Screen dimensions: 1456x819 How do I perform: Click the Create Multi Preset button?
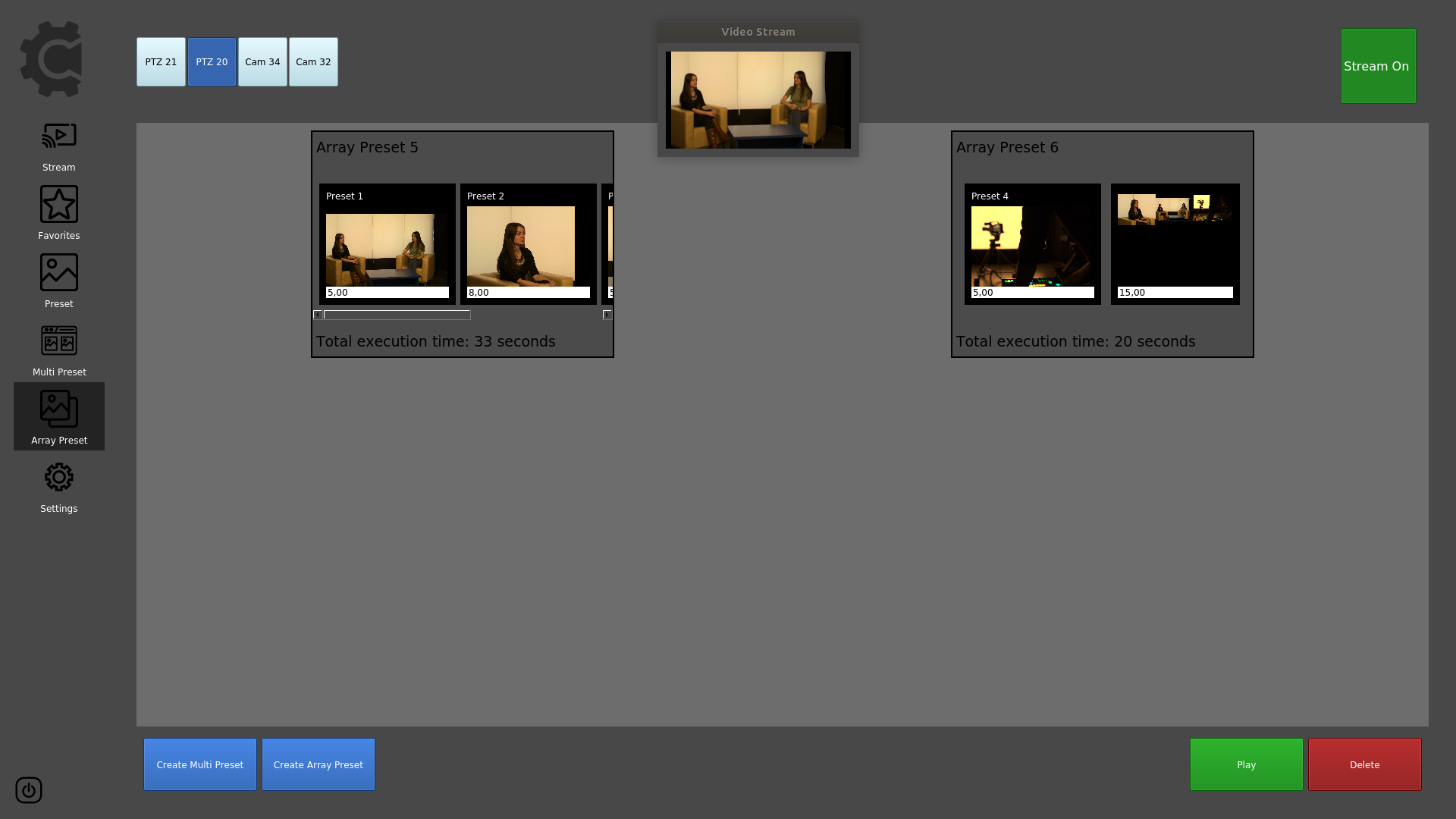click(x=200, y=764)
